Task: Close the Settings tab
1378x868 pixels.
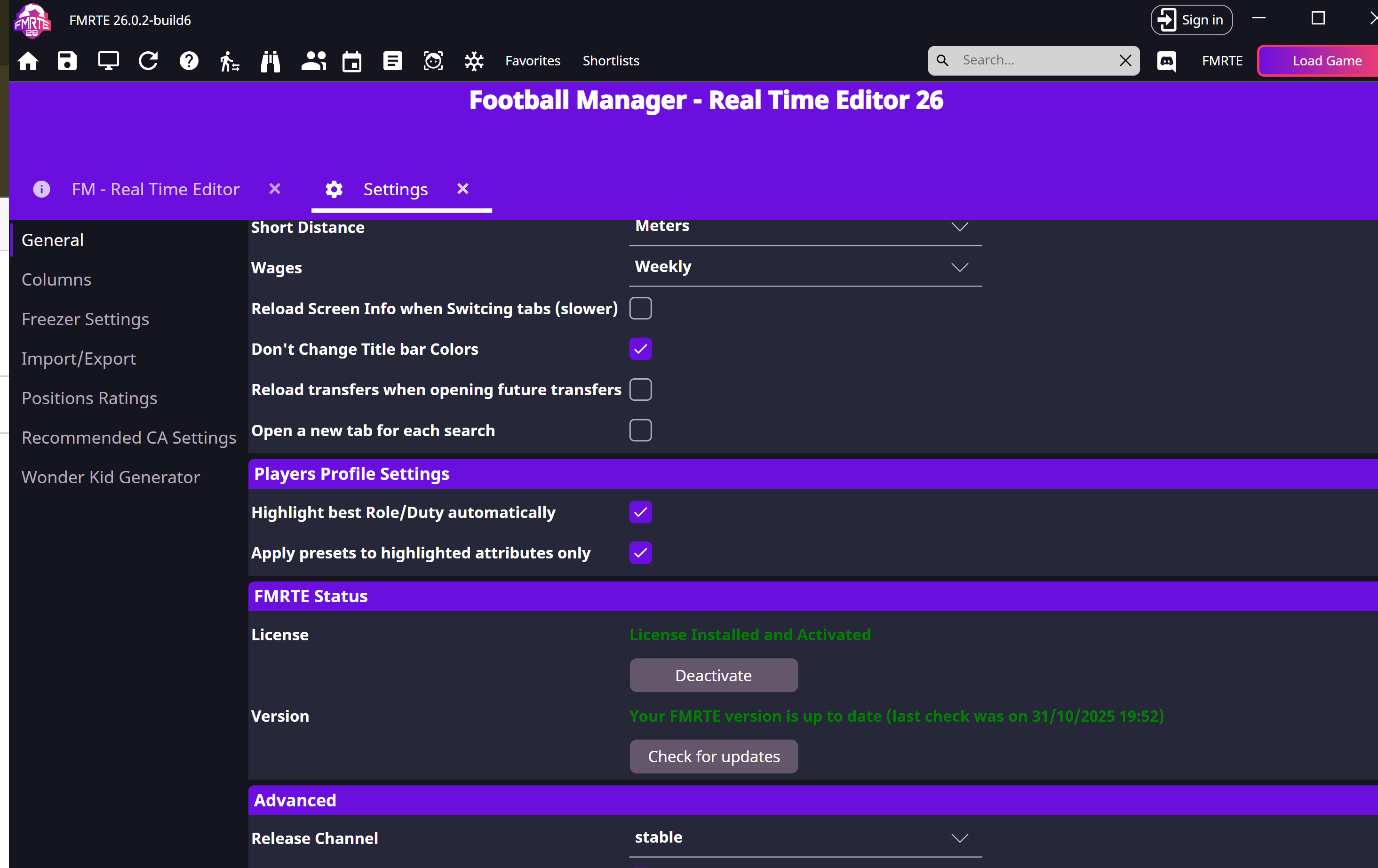Action: [x=462, y=189]
